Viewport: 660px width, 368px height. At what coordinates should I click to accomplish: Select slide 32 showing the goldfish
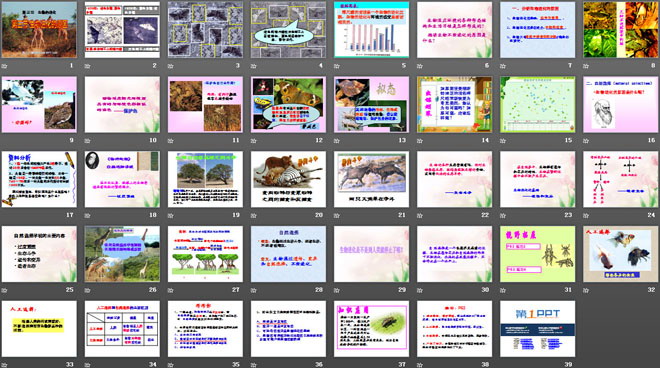(621, 254)
